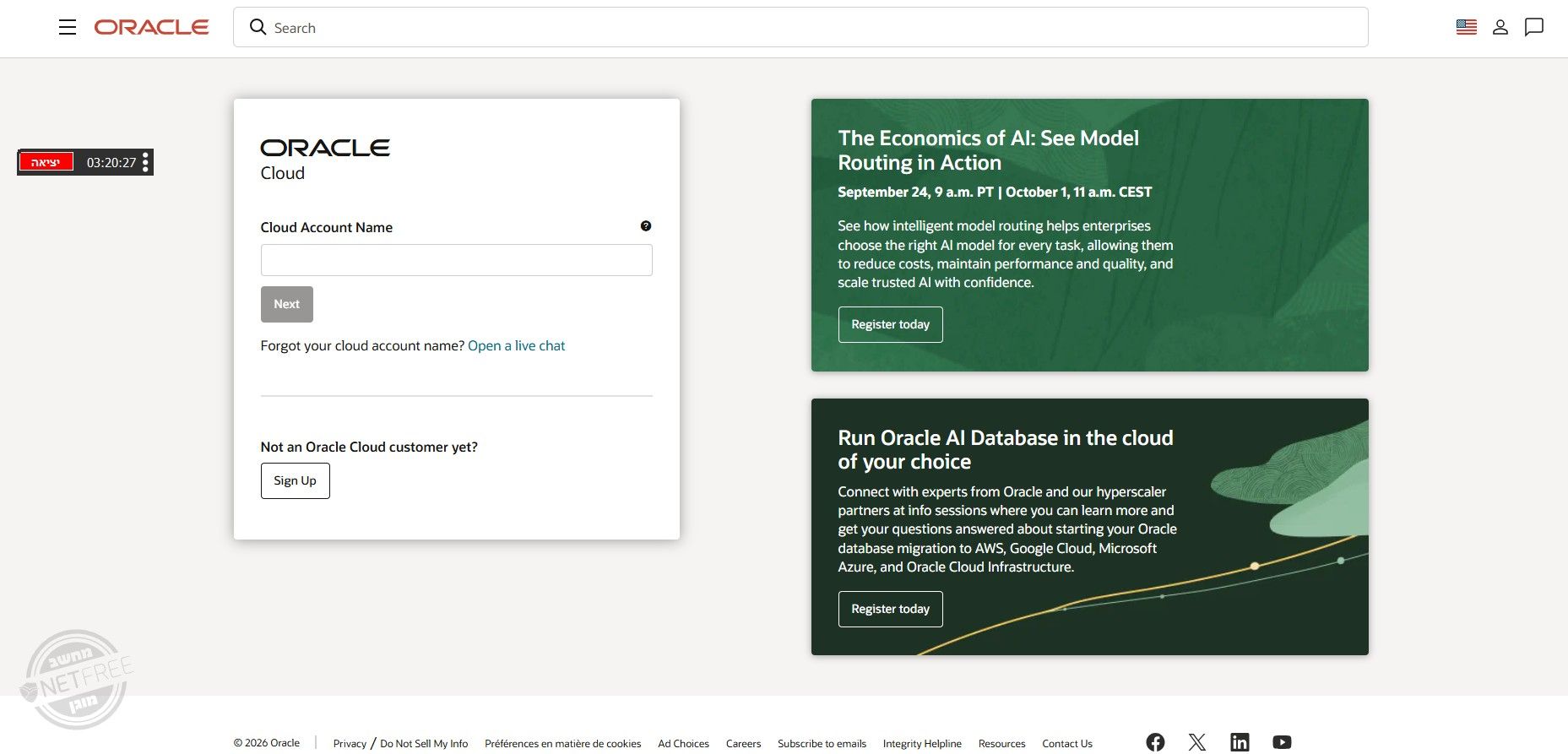Click the Cloud Account Name input field

[x=456, y=260]
